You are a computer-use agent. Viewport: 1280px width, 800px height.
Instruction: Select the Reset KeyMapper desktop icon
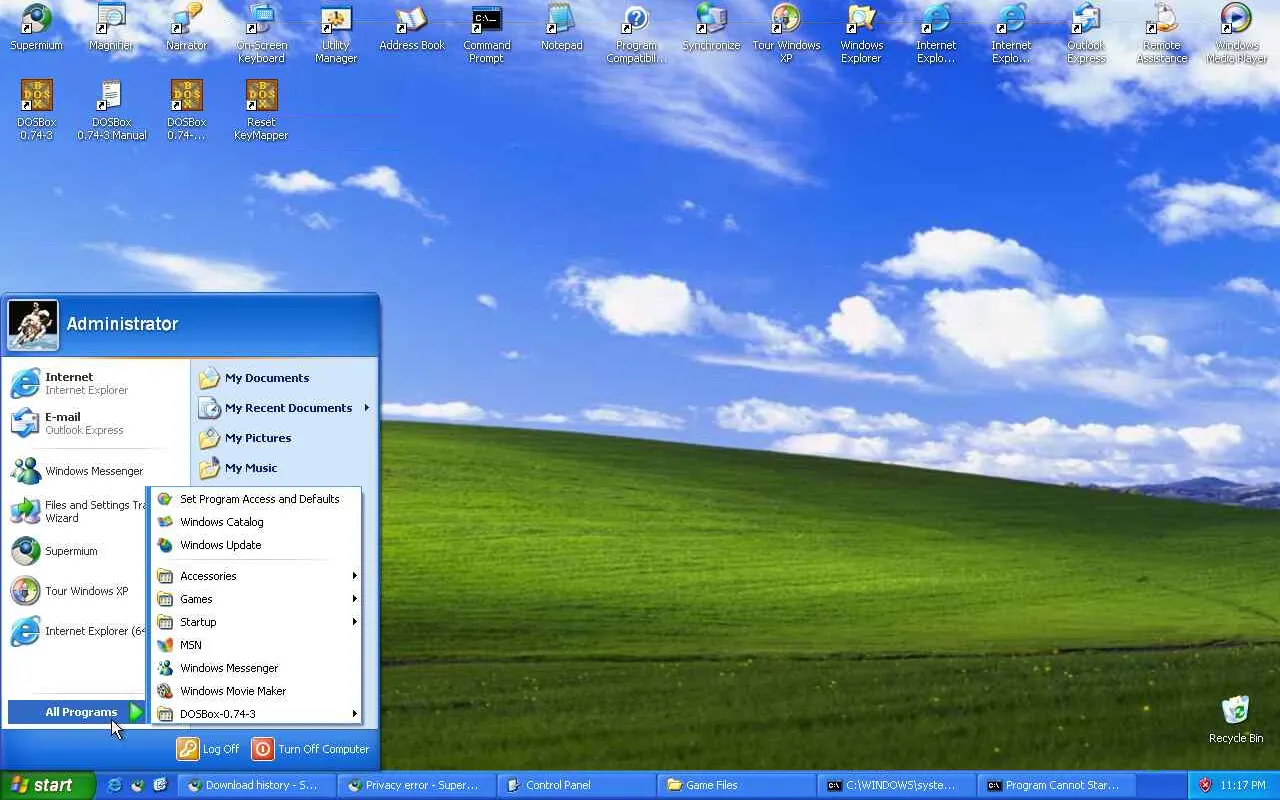click(261, 111)
